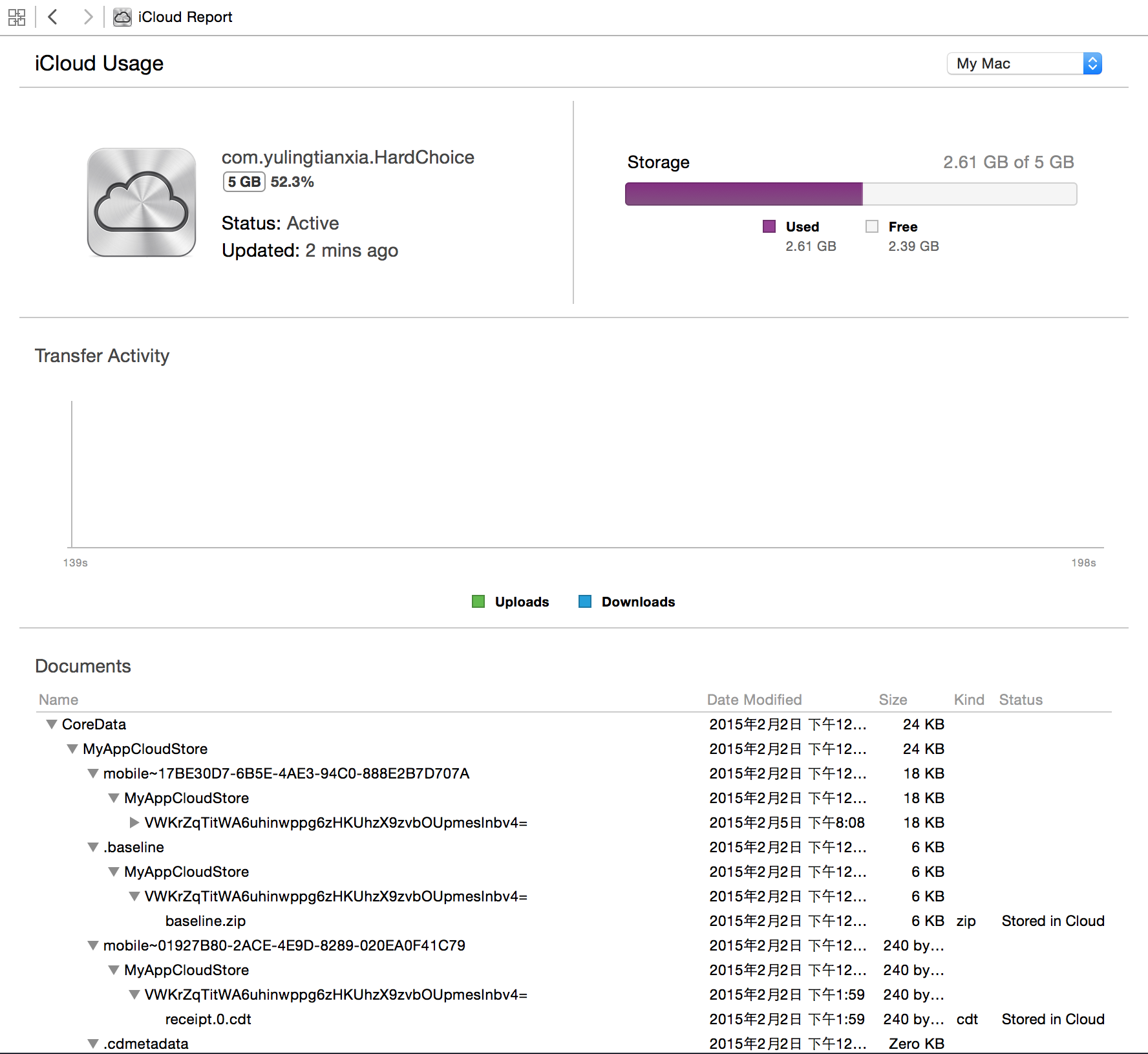
Task: Click the Transfer Activity heading
Action: [102, 356]
